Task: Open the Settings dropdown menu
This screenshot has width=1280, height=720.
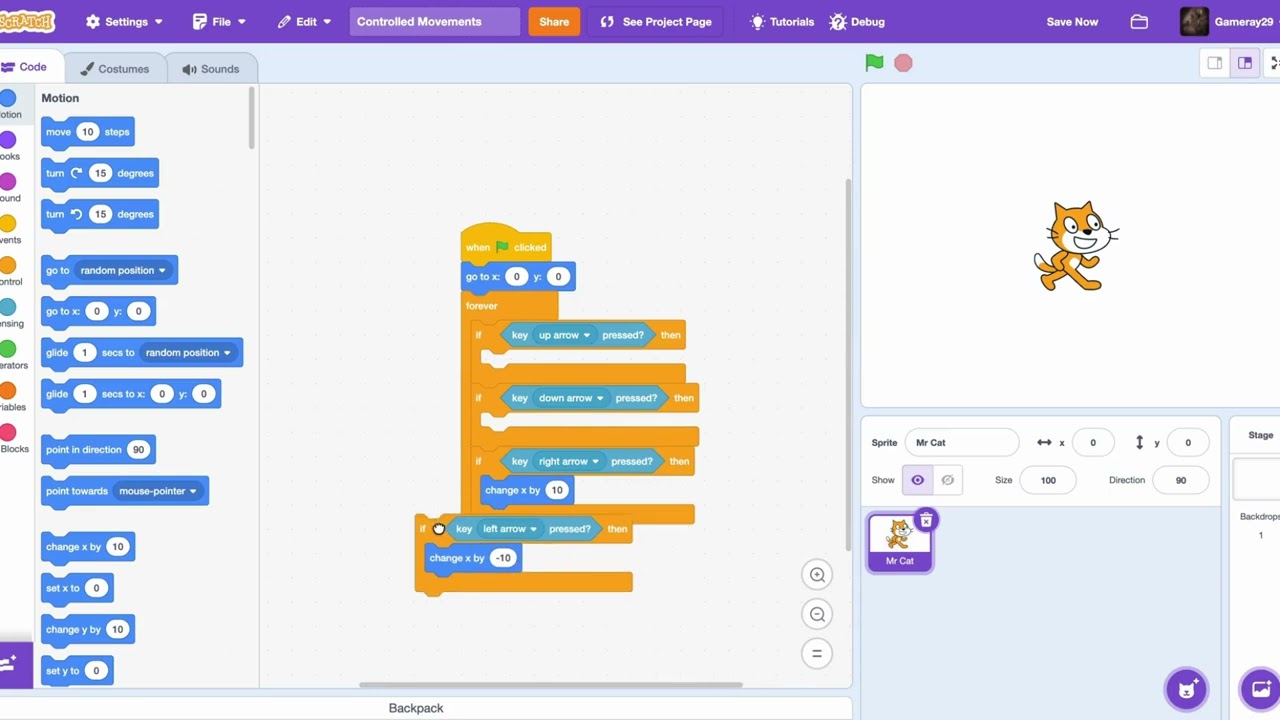Action: tap(124, 21)
